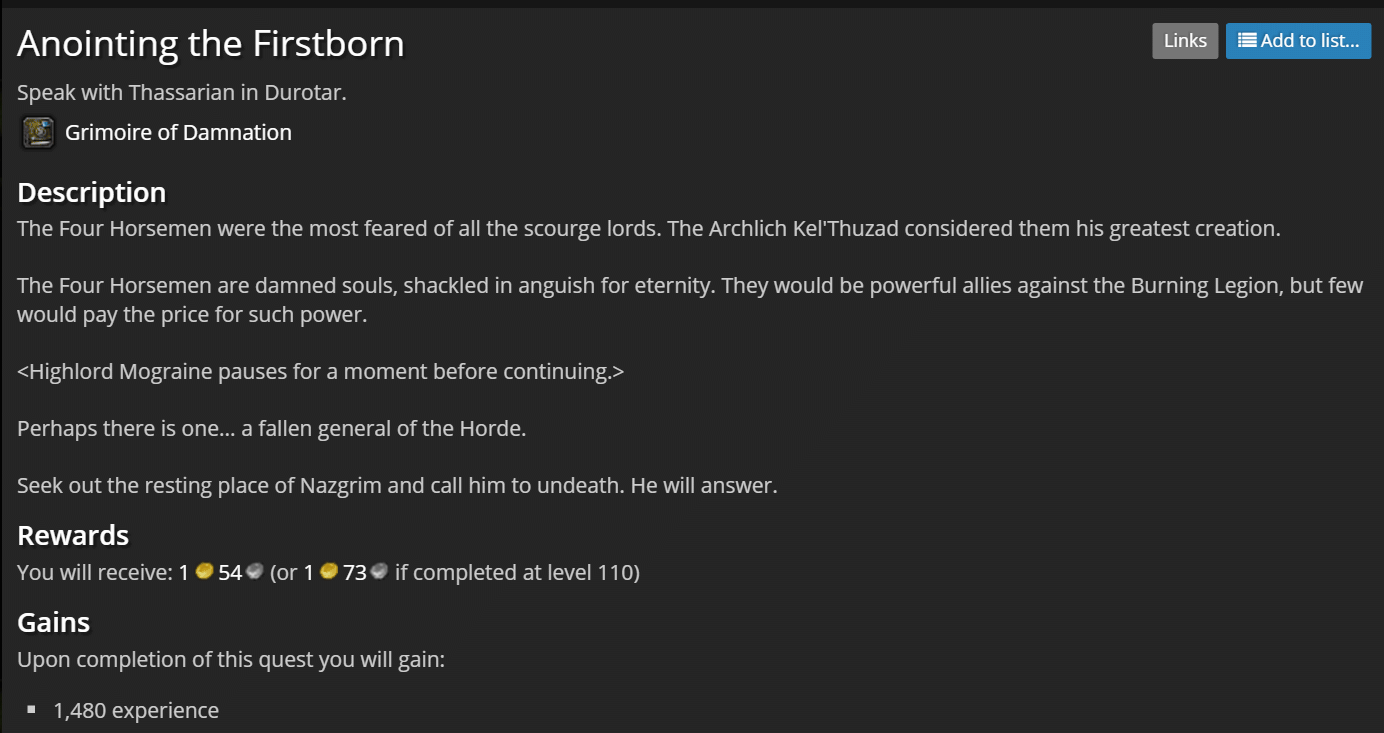The width and height of the screenshot is (1384, 733).
Task: Click the square bullet beside 1,480 experience
Action: [x=32, y=709]
